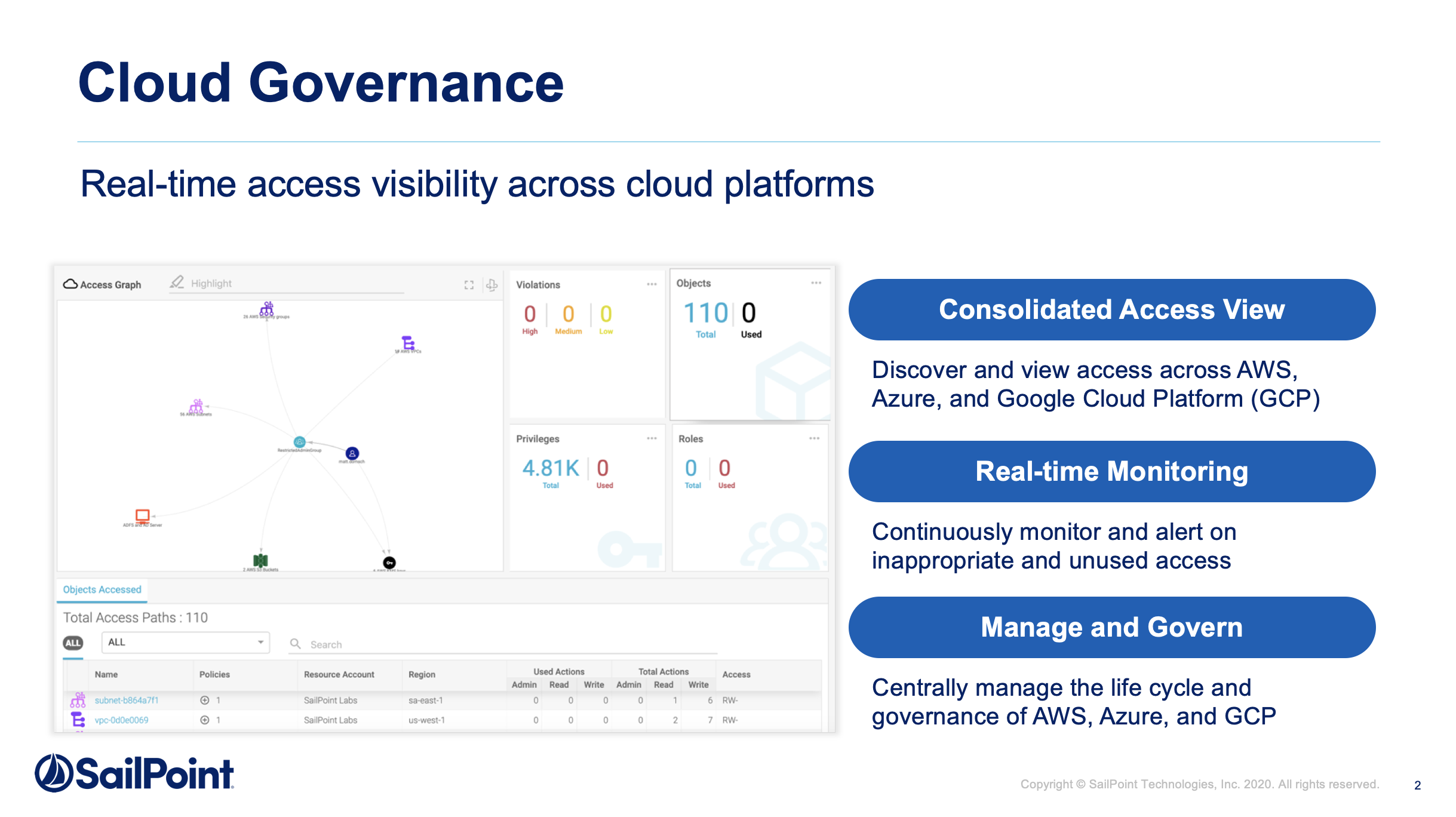Toggle the ALL filter pill
Image resolution: width=1456 pixels, height=817 pixels.
[x=73, y=643]
